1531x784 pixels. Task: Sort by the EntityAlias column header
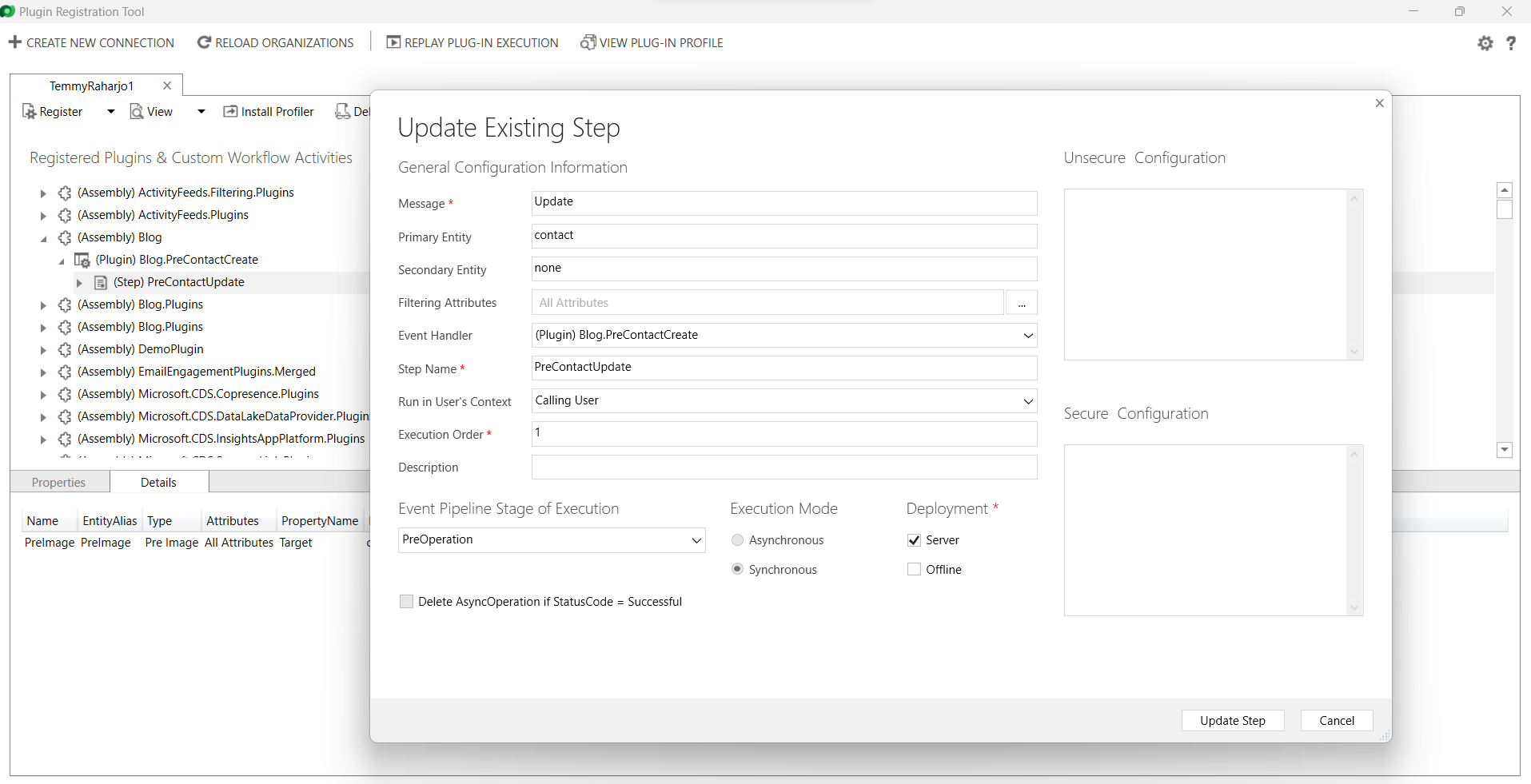[x=110, y=521]
